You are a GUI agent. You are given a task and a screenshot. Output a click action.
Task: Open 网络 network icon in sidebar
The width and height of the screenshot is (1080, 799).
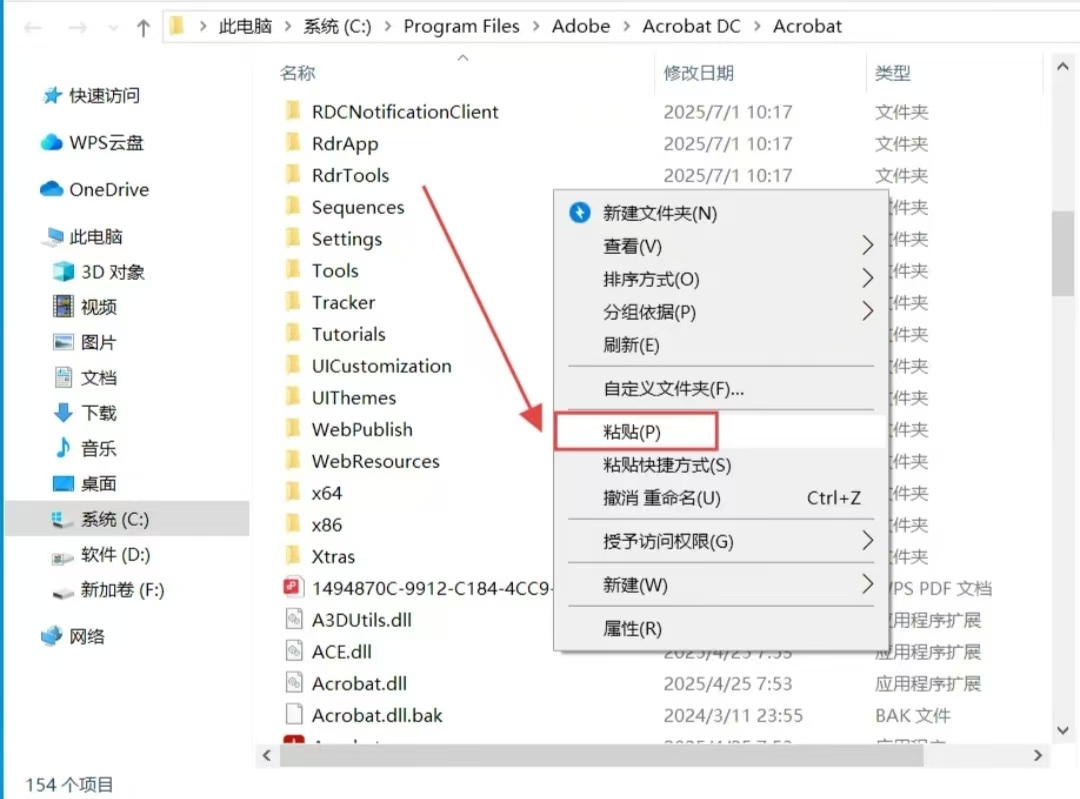click(x=52, y=636)
